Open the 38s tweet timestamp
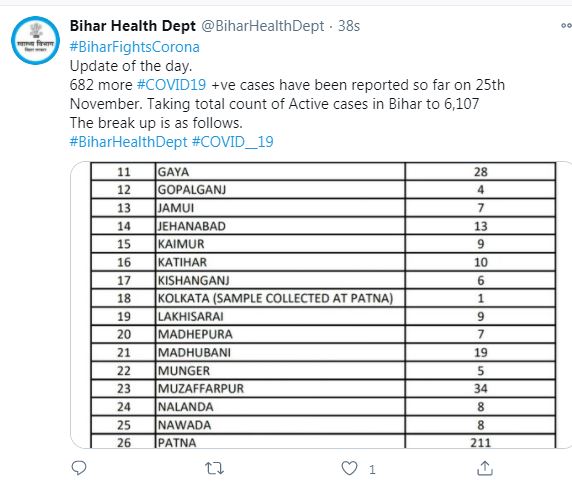This screenshot has width=572, height=483. [349, 26]
